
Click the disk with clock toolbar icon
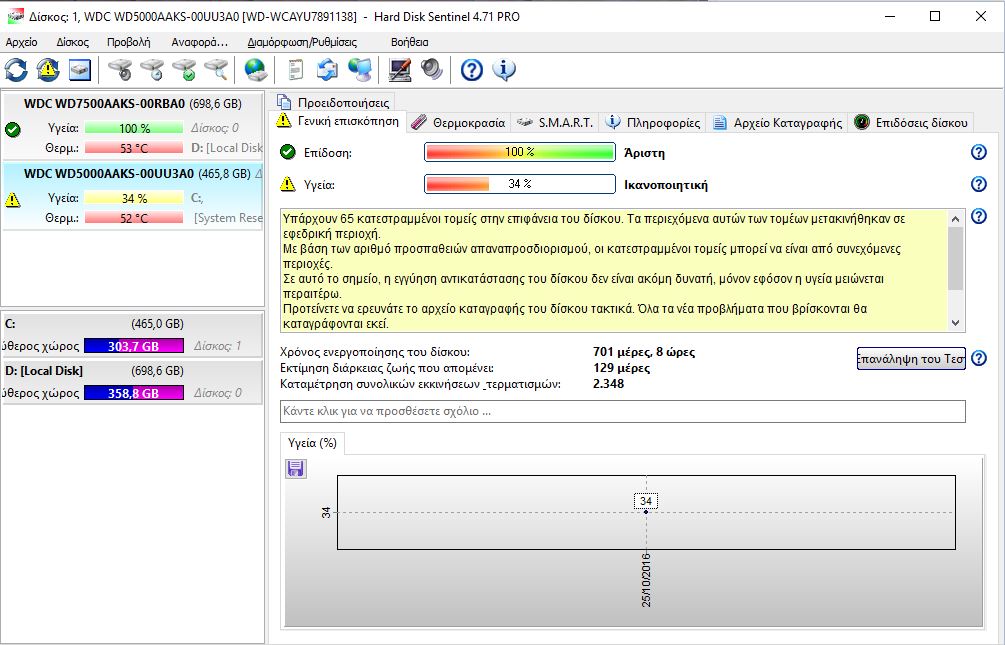[152, 70]
